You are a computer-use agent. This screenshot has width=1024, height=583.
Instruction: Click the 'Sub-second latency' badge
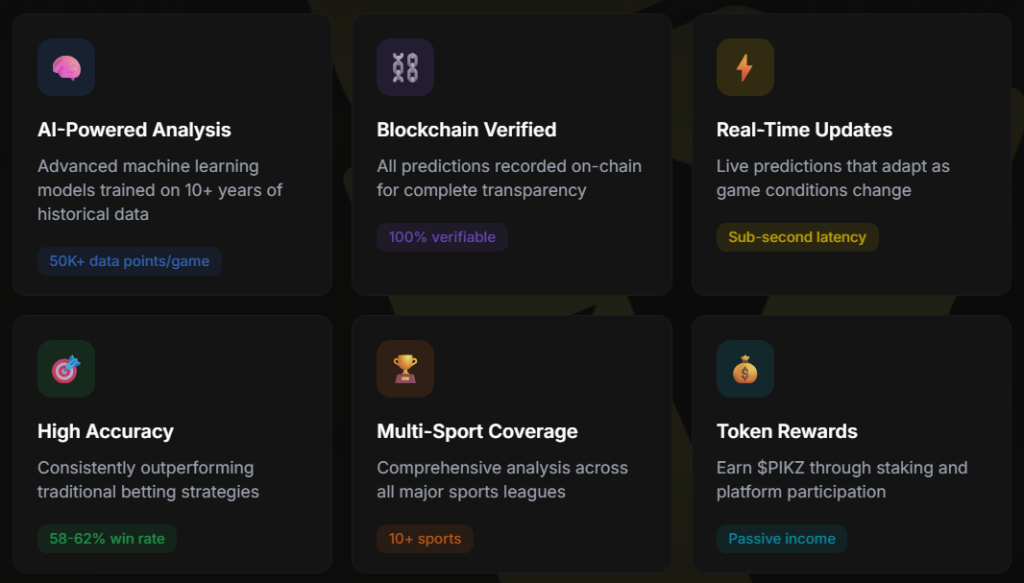click(797, 237)
